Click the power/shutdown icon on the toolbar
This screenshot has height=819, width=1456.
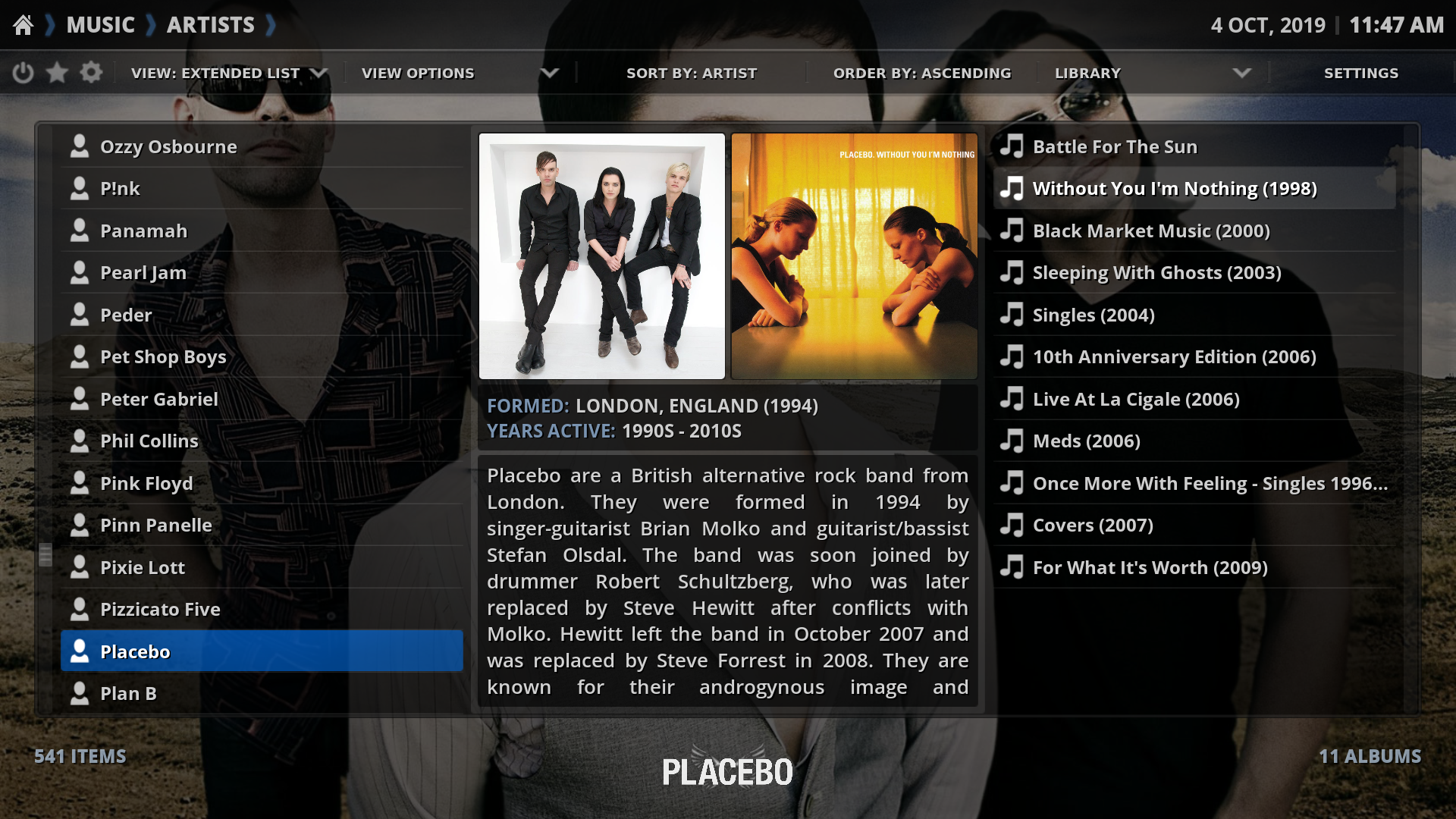tap(22, 72)
